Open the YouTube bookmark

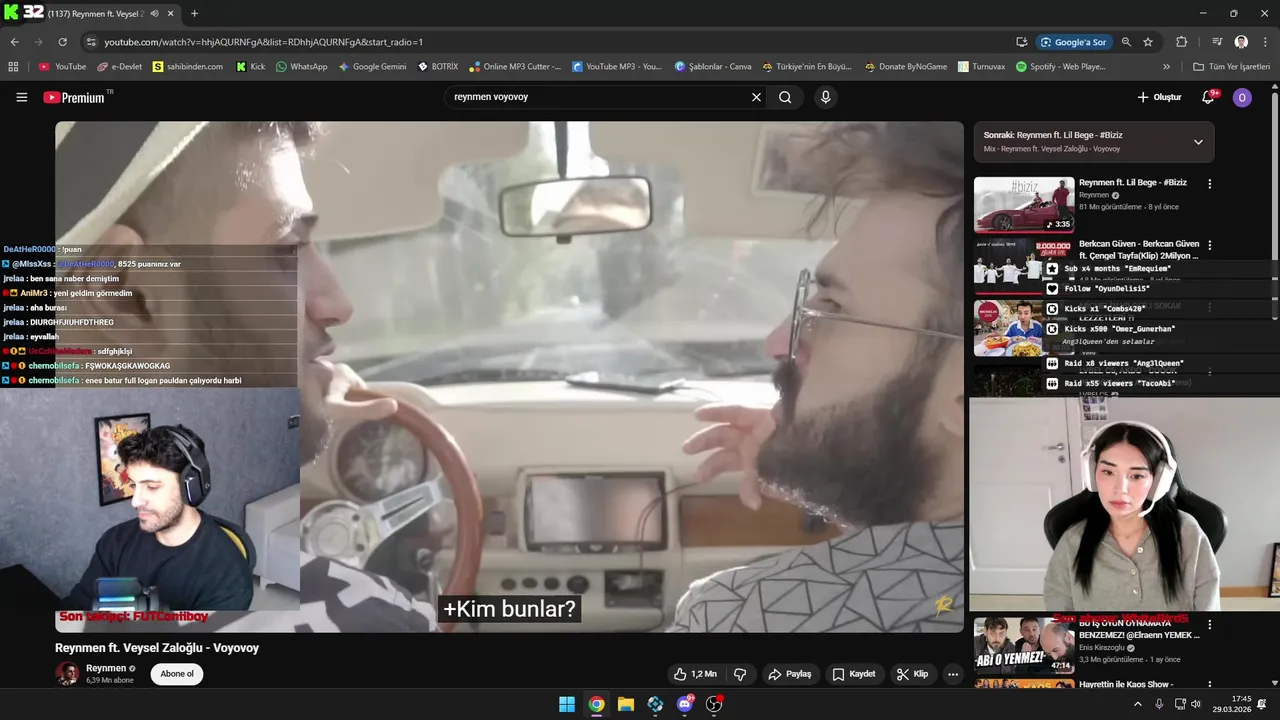[62, 67]
